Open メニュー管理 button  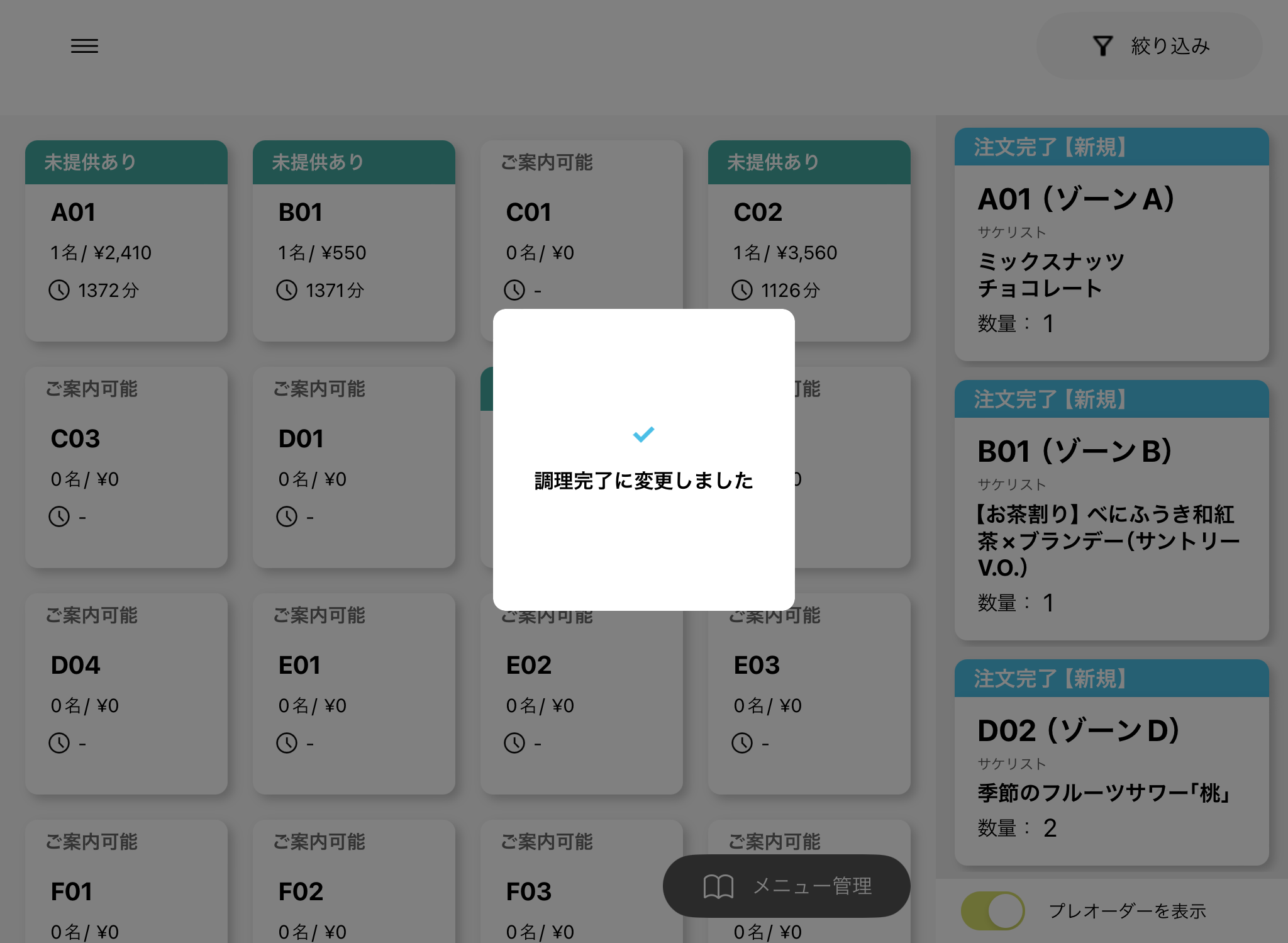pyautogui.click(x=786, y=886)
